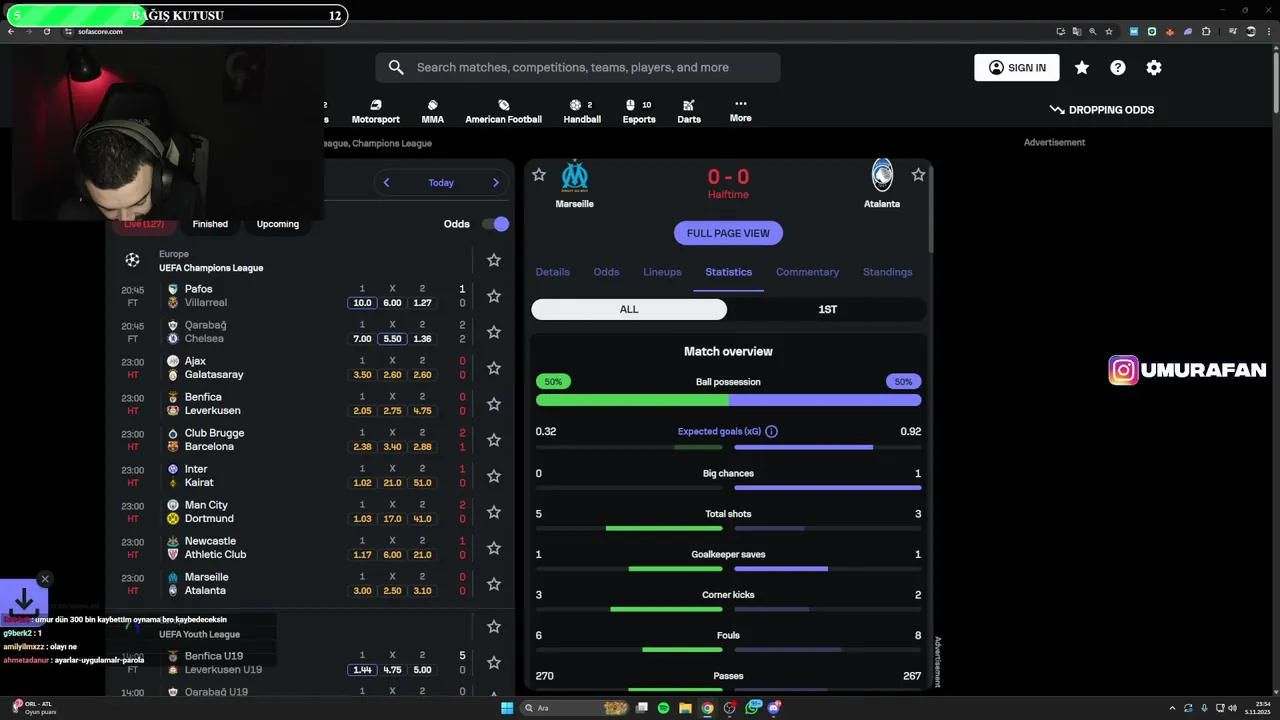Reload the page in browser toolbar

46,31
